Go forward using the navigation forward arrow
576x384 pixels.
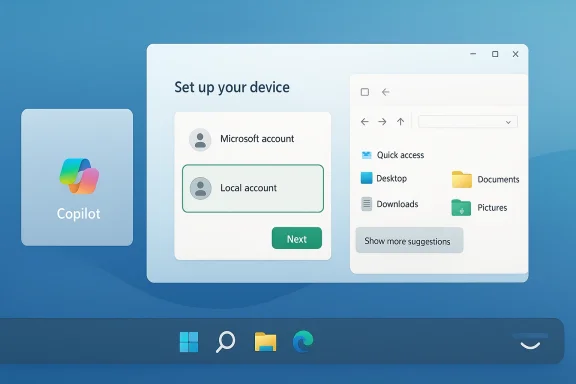pos(382,122)
